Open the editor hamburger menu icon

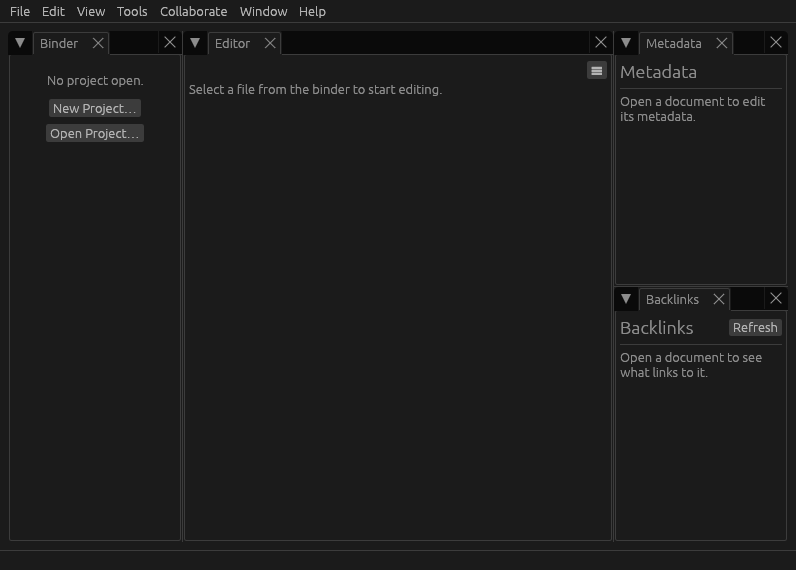[596, 71]
